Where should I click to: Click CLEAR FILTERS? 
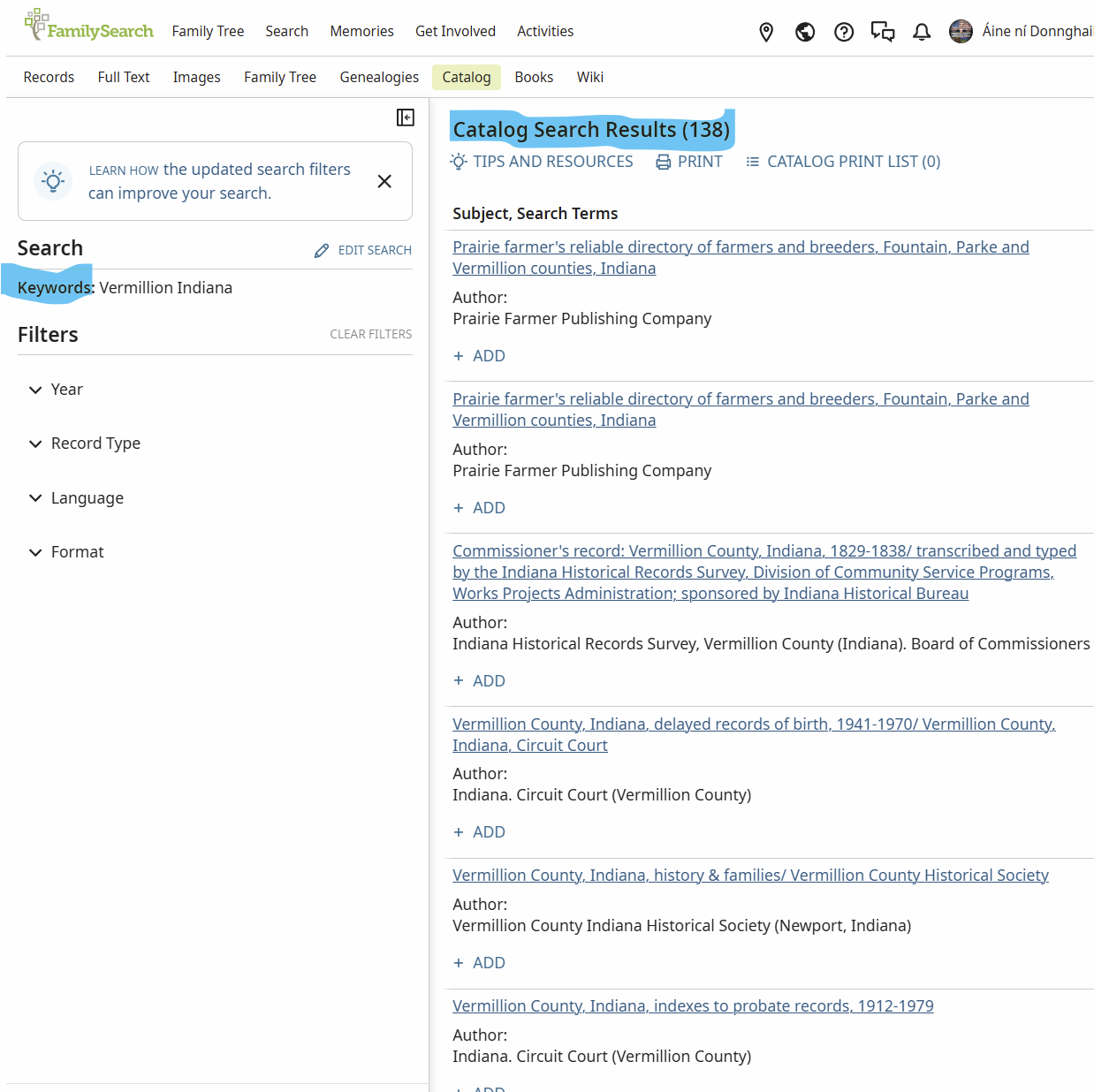[371, 334]
